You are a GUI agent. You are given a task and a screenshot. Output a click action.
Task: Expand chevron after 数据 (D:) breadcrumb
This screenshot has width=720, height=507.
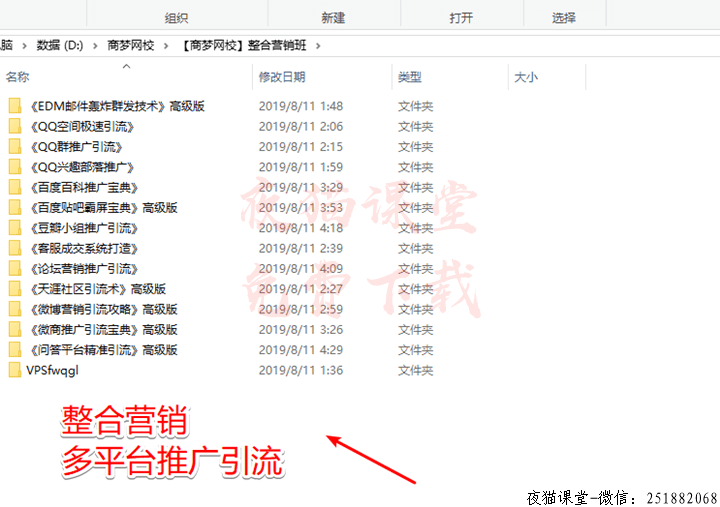point(95,45)
